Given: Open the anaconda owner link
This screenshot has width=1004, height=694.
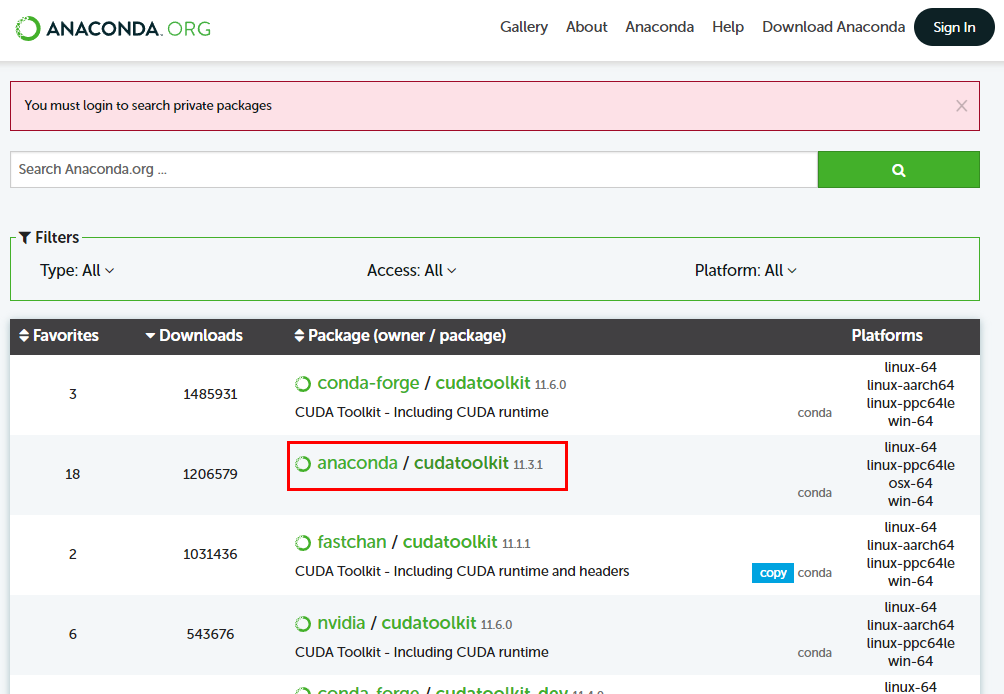Looking at the screenshot, I should pyautogui.click(x=357, y=463).
